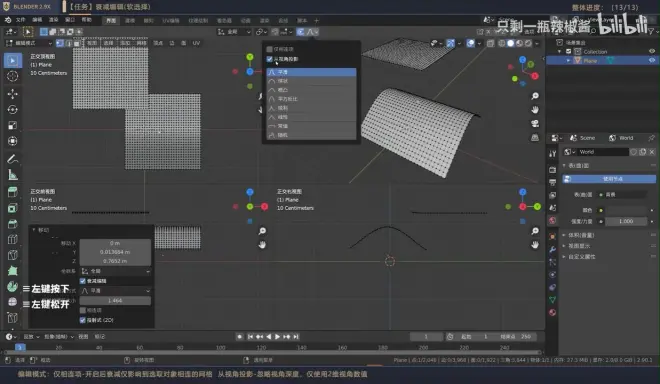Click 颜色 color swatch in world surface

(625, 210)
